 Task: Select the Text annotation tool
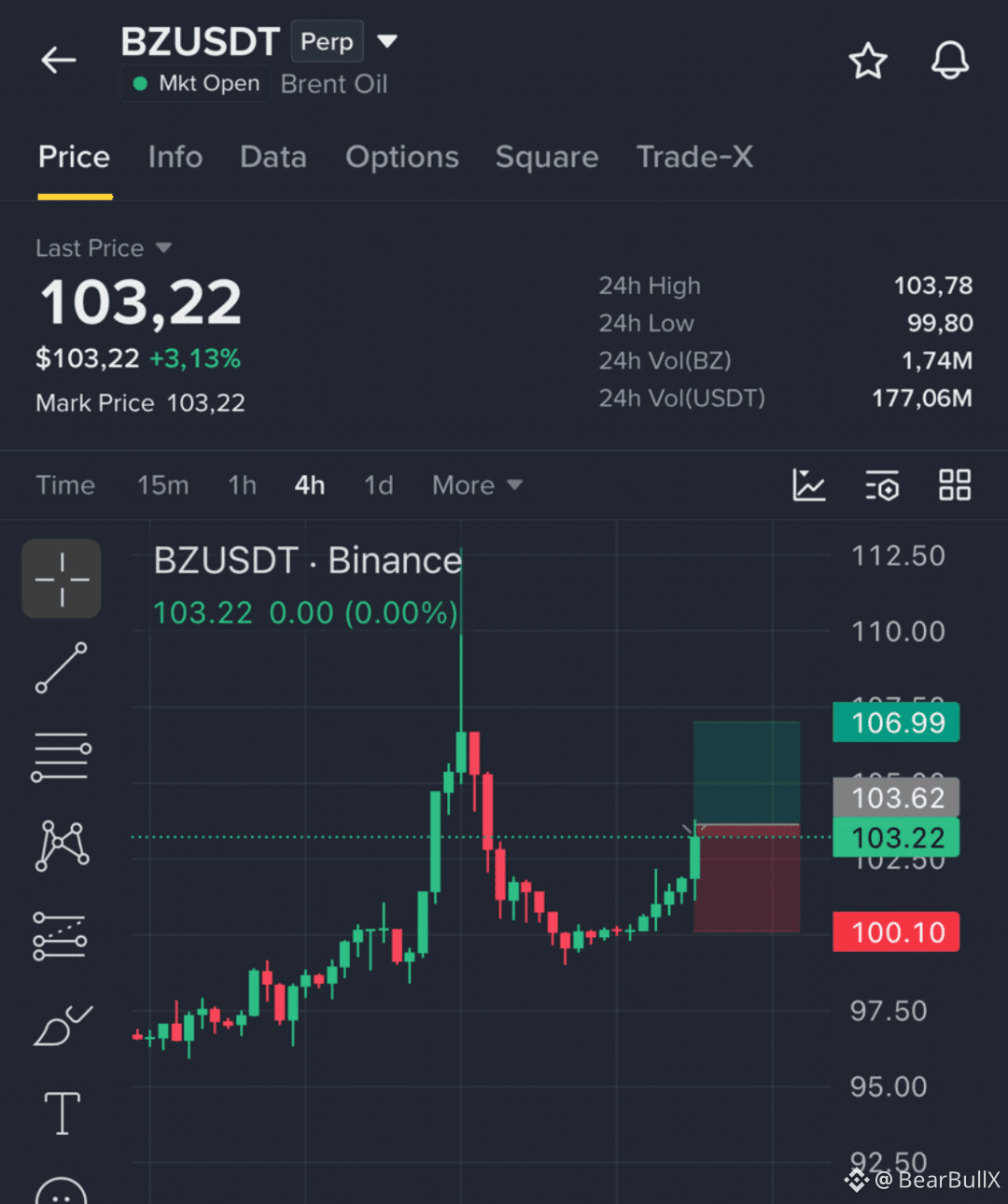point(63,1113)
